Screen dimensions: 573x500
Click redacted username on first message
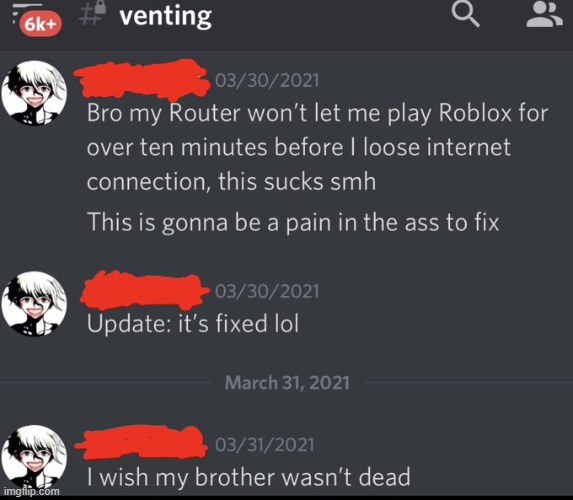pos(143,80)
